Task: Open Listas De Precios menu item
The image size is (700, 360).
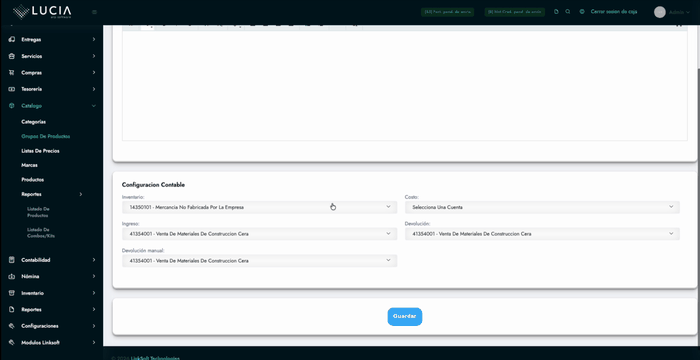Action: pyautogui.click(x=40, y=151)
